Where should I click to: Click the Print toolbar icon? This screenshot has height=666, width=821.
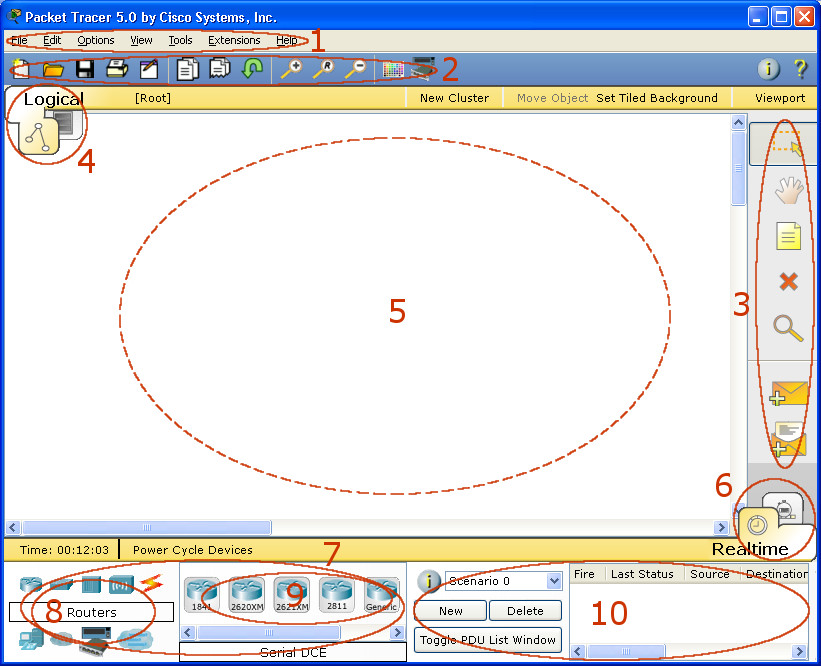(x=117, y=69)
